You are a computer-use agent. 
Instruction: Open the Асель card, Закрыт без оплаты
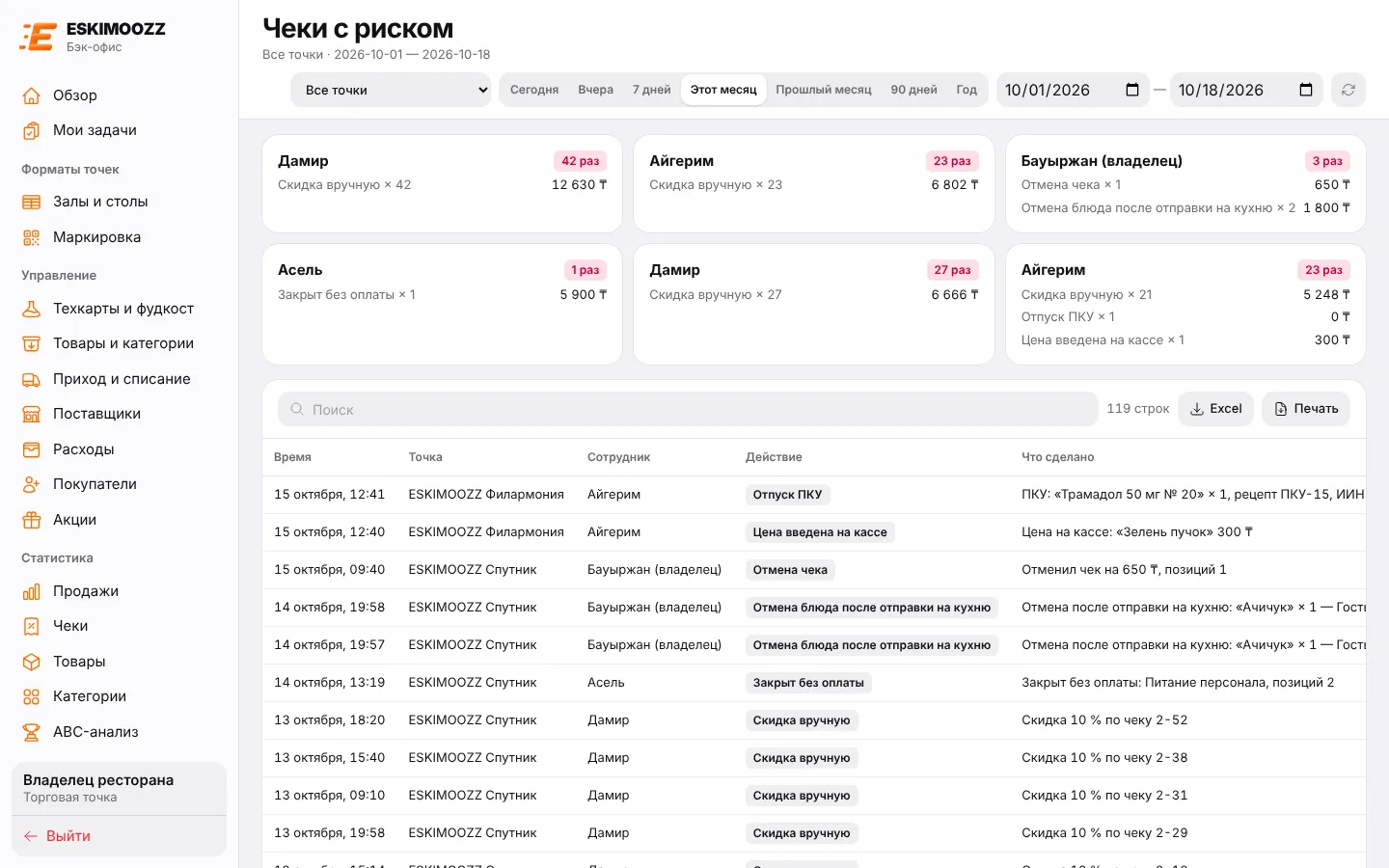(442, 304)
